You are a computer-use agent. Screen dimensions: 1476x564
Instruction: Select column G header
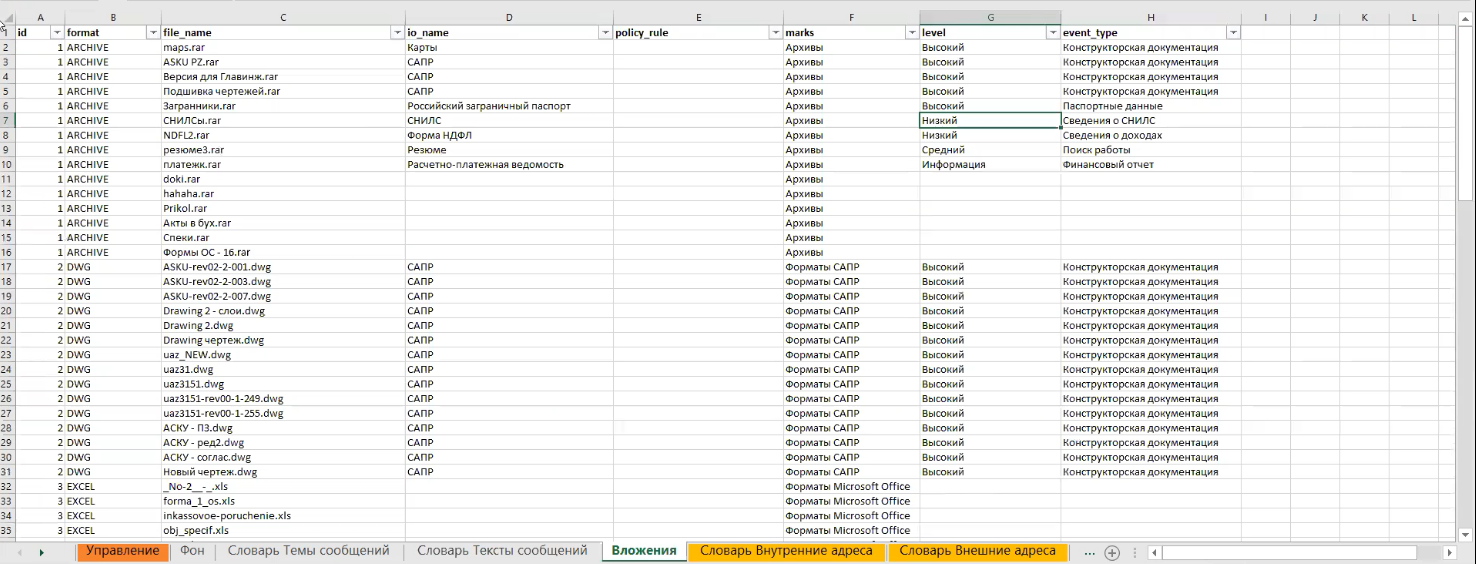pos(990,18)
